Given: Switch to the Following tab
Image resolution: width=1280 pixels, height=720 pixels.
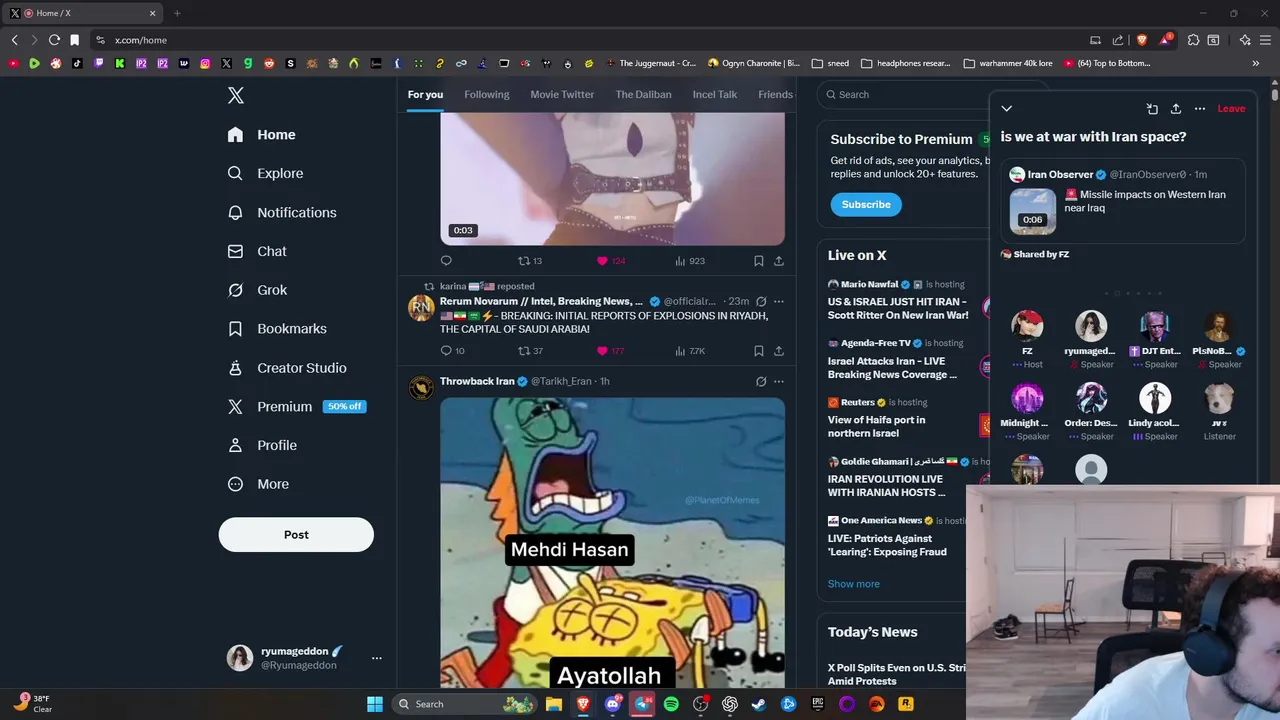Looking at the screenshot, I should 487,94.
